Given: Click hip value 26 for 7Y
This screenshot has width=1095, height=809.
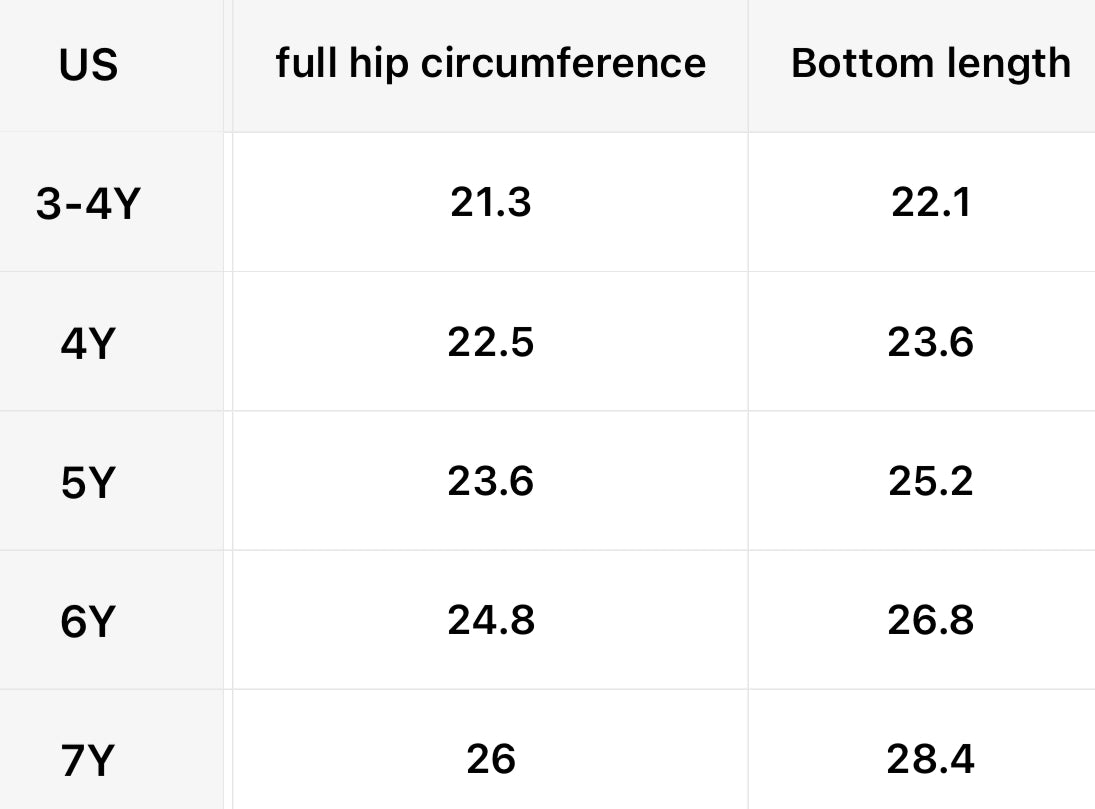Looking at the screenshot, I should 490,760.
